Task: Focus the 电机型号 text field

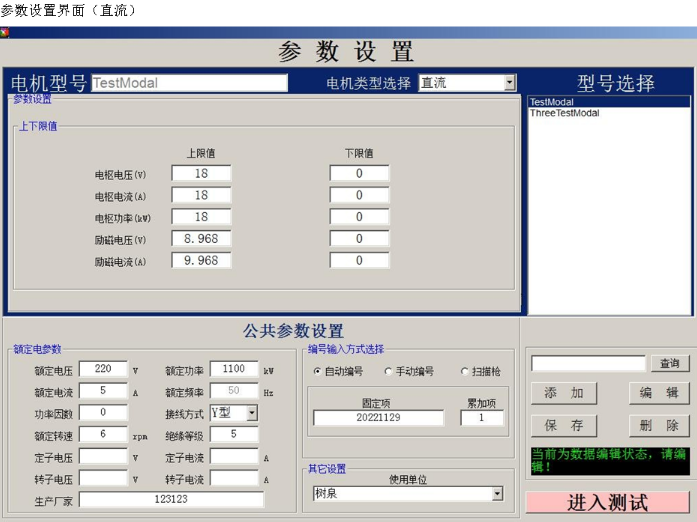Action: pyautogui.click(x=189, y=83)
